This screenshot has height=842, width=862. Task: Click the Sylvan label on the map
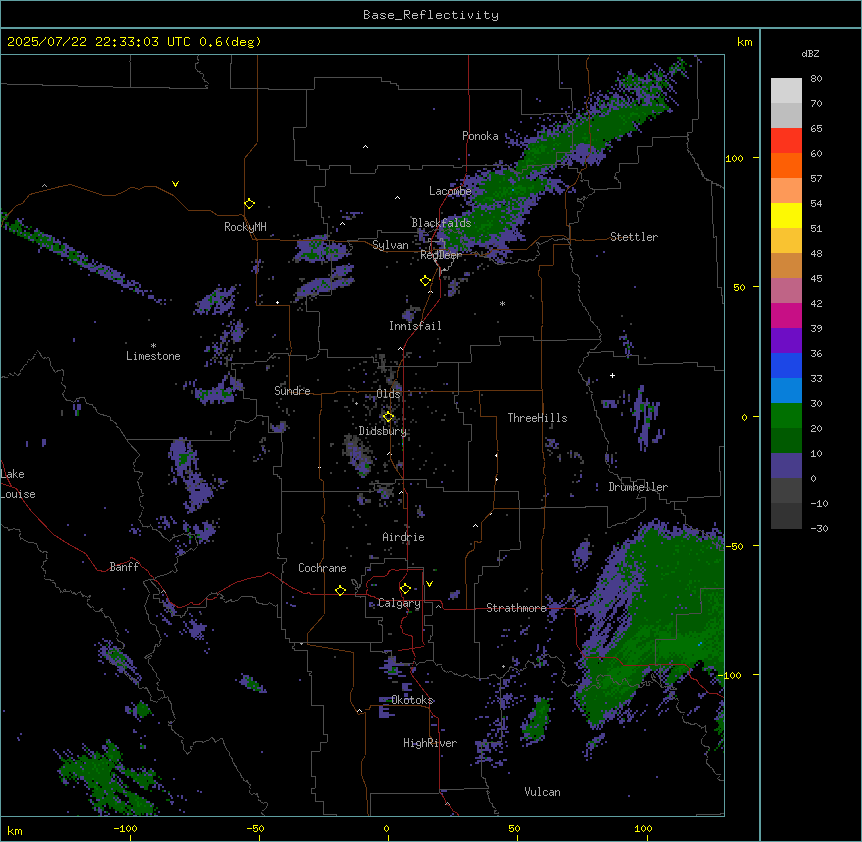click(x=390, y=245)
